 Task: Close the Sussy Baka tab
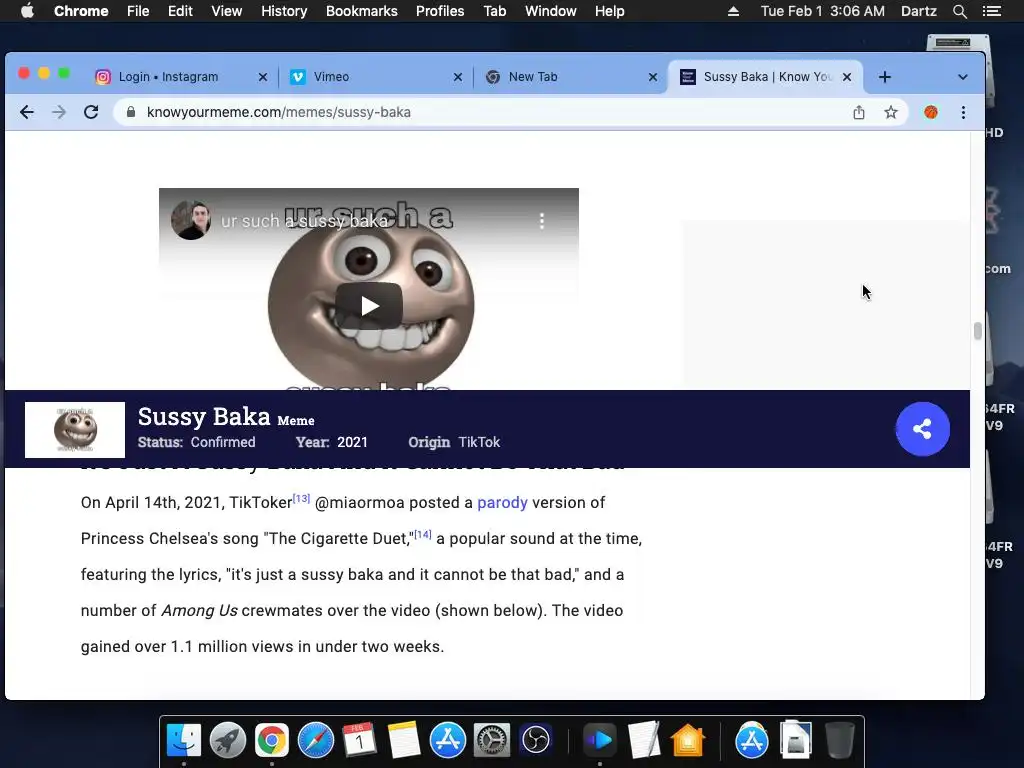pyautogui.click(x=847, y=77)
